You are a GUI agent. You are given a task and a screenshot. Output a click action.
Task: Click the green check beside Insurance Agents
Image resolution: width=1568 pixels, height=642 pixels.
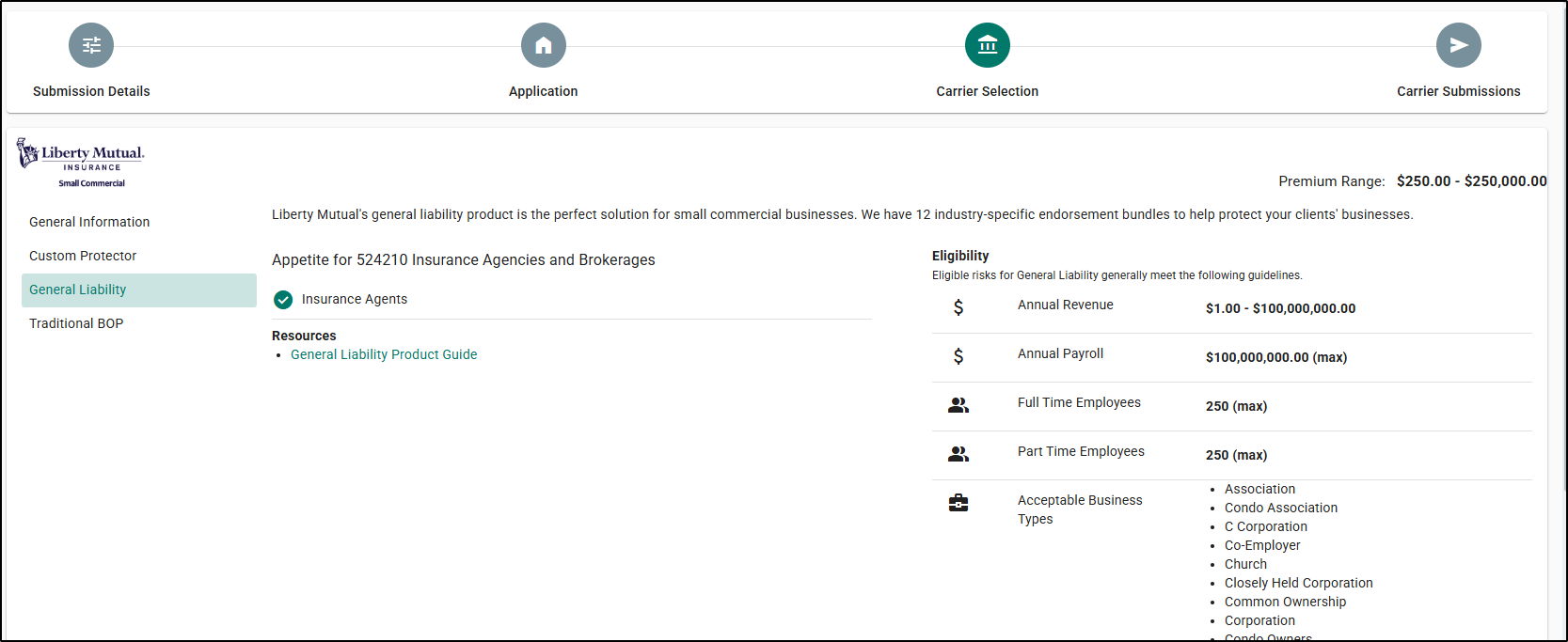(283, 300)
